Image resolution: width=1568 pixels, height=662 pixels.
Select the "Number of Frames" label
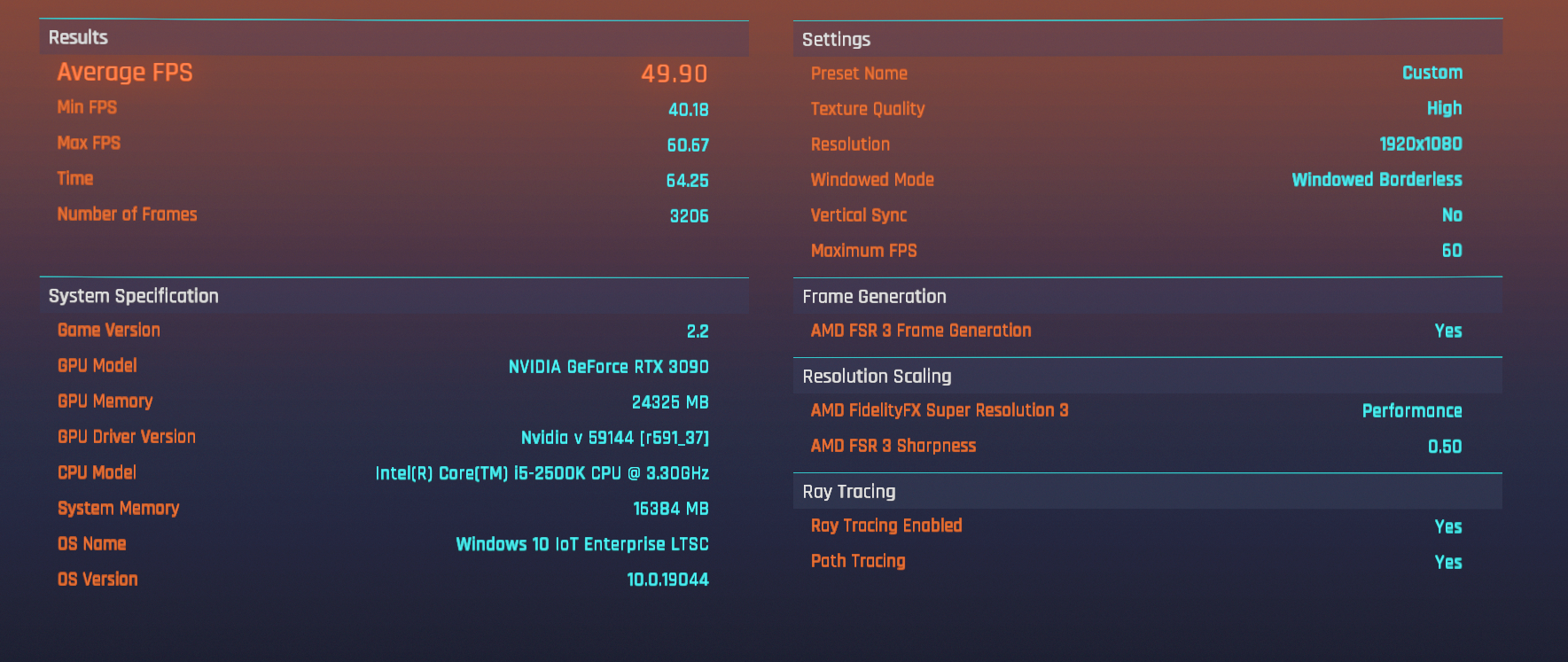coord(128,214)
